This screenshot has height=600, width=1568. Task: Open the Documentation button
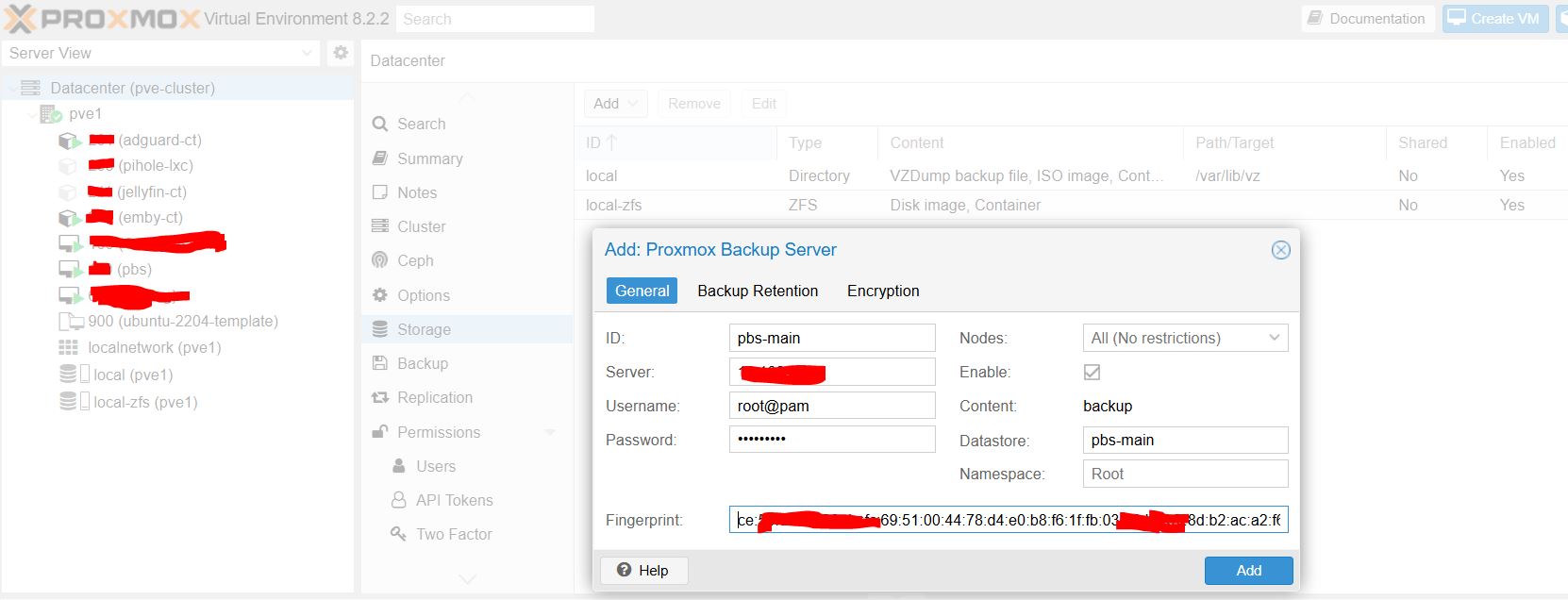click(1367, 19)
